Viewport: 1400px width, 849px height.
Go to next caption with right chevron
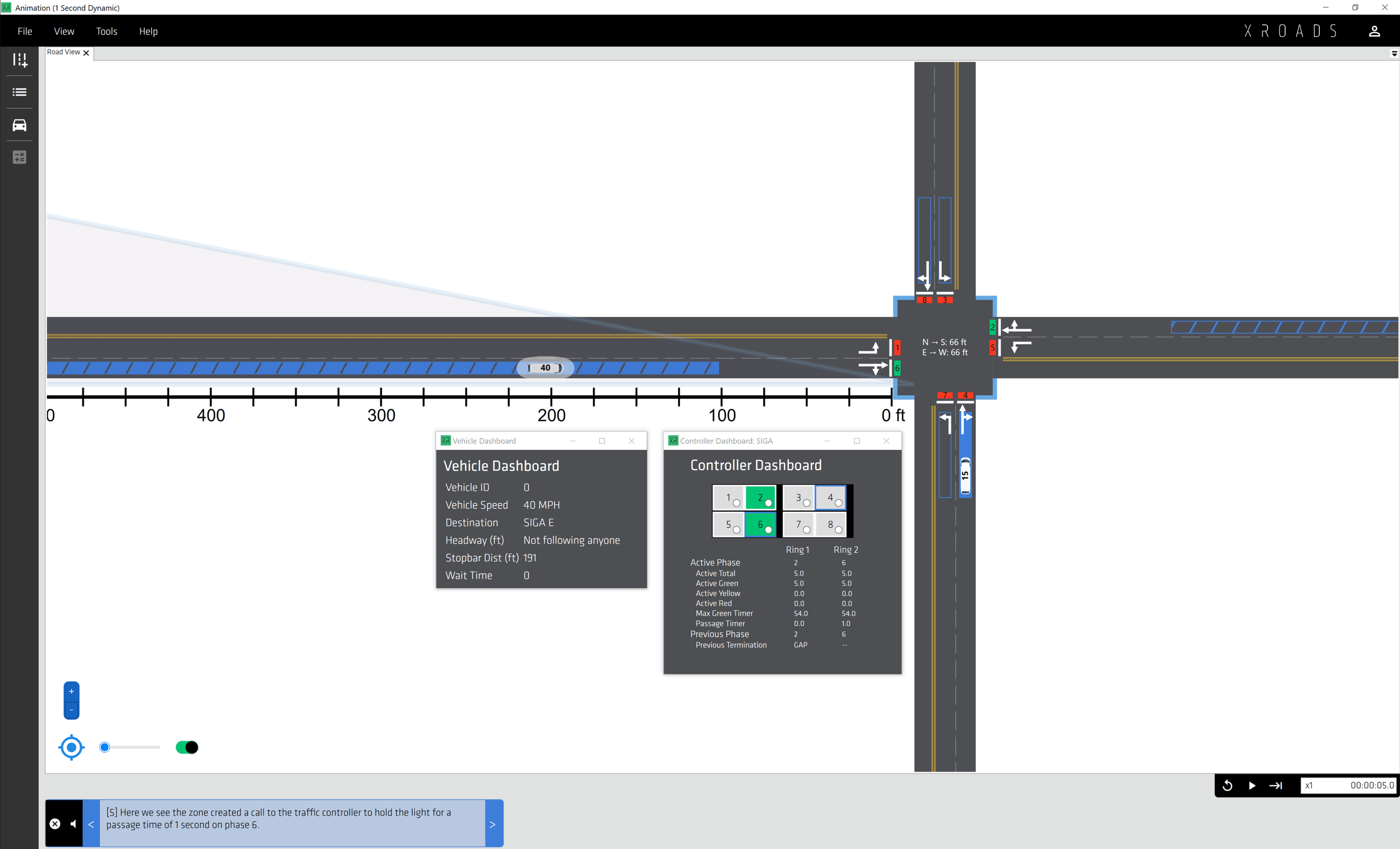(x=492, y=824)
